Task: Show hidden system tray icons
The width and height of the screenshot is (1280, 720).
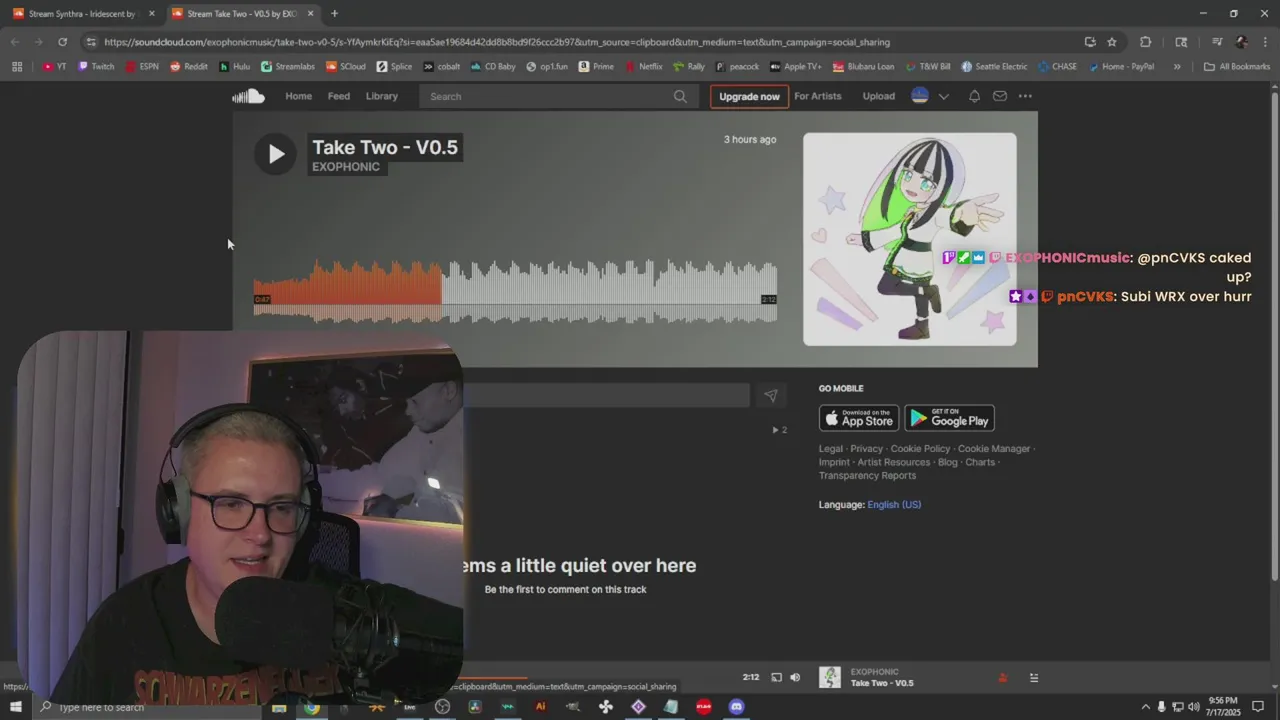Action: point(1146,707)
